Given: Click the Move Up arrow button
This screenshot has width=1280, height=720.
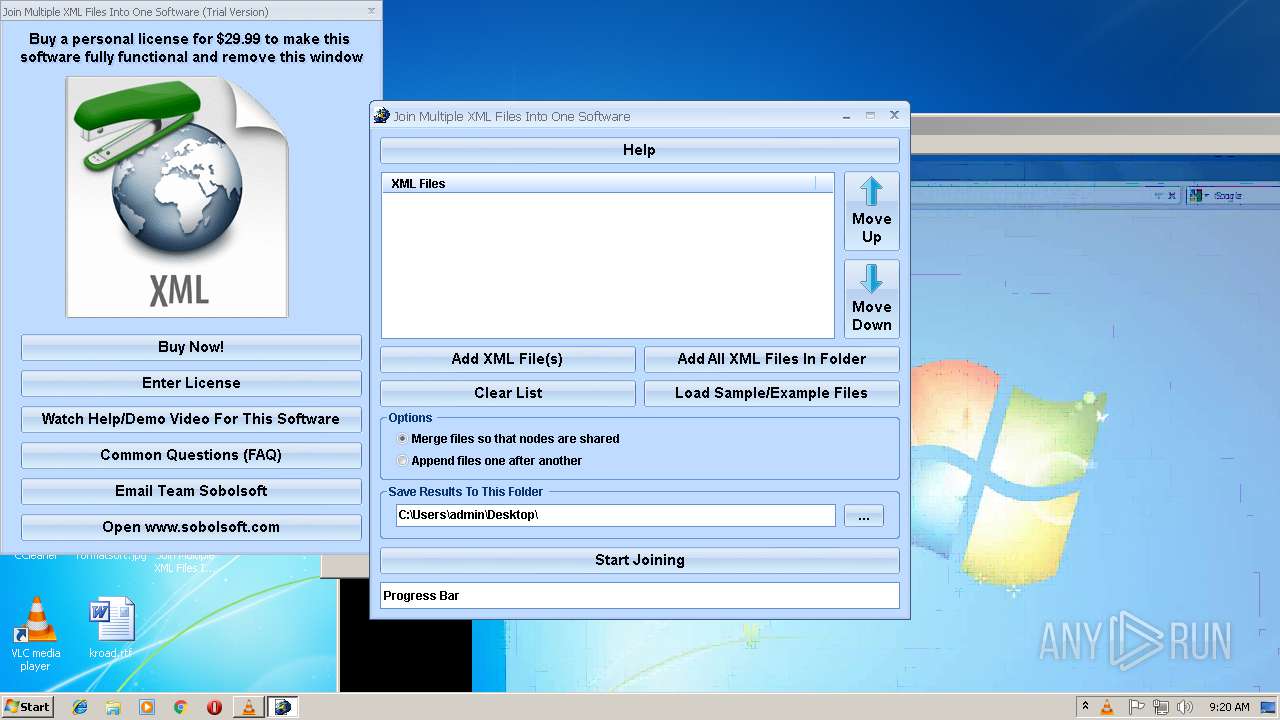Looking at the screenshot, I should click(871, 211).
